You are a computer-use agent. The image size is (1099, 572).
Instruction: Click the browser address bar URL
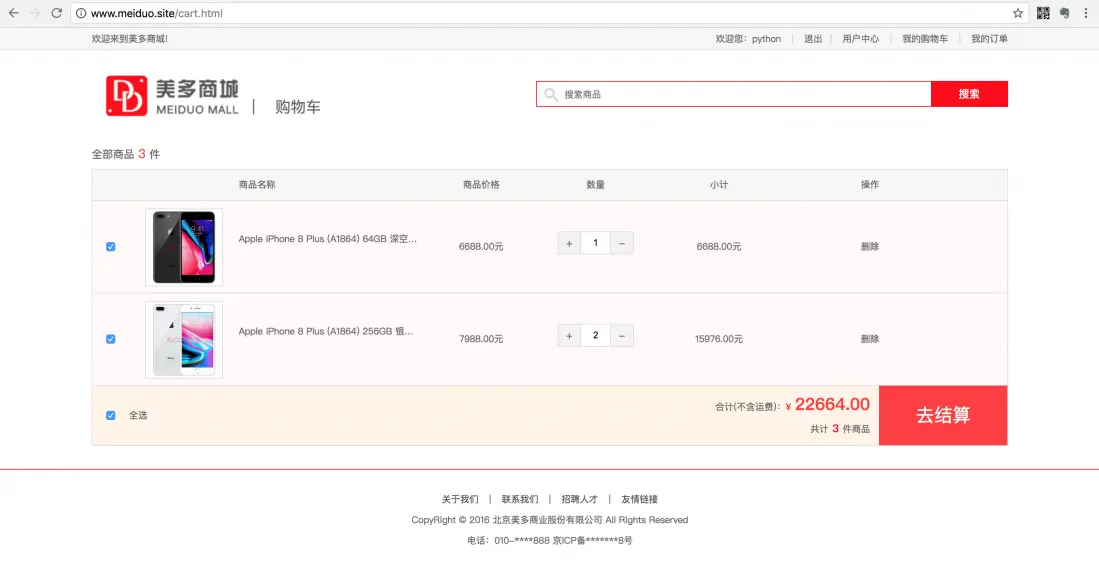pos(156,13)
